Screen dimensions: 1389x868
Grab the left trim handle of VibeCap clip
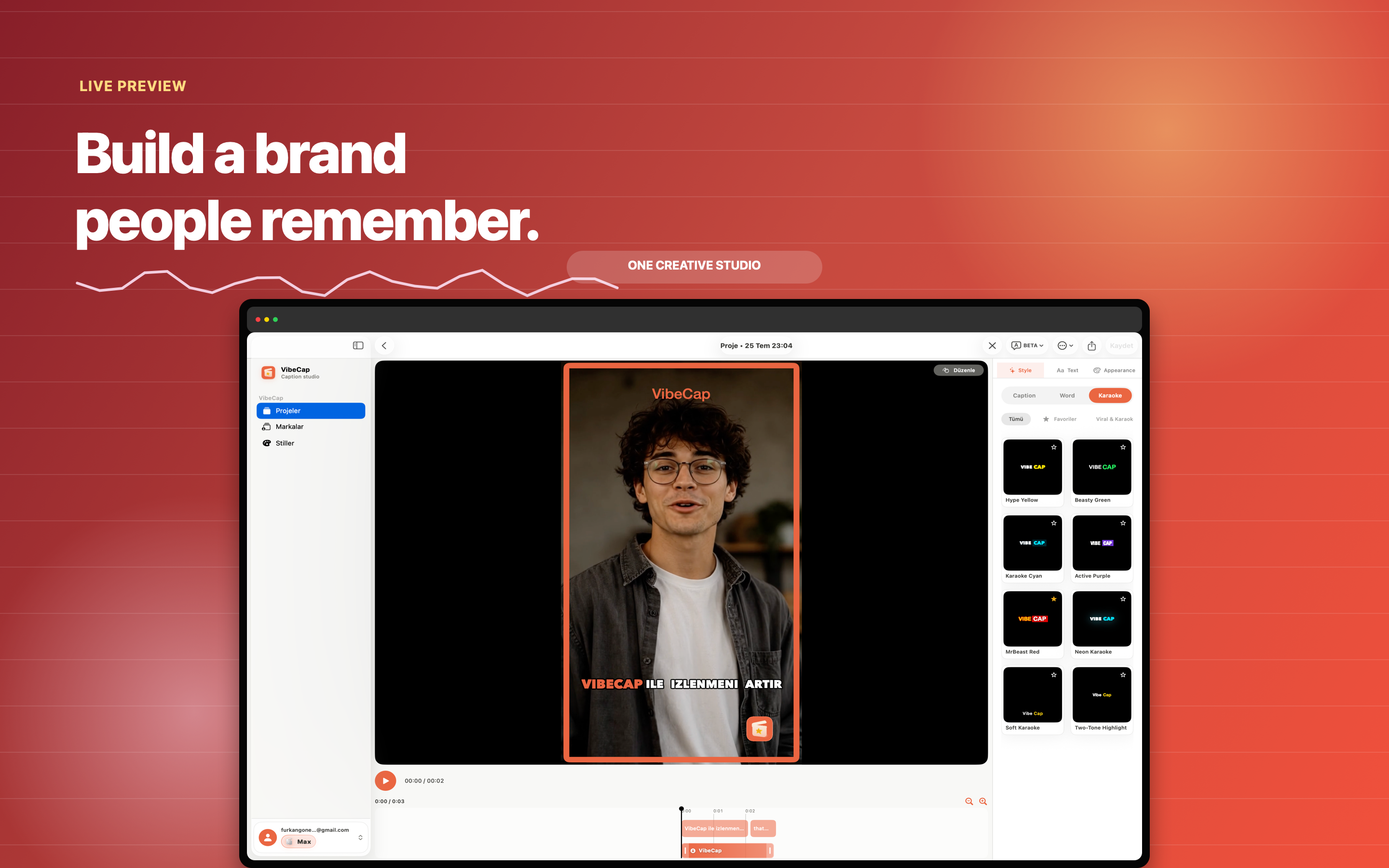(685, 851)
